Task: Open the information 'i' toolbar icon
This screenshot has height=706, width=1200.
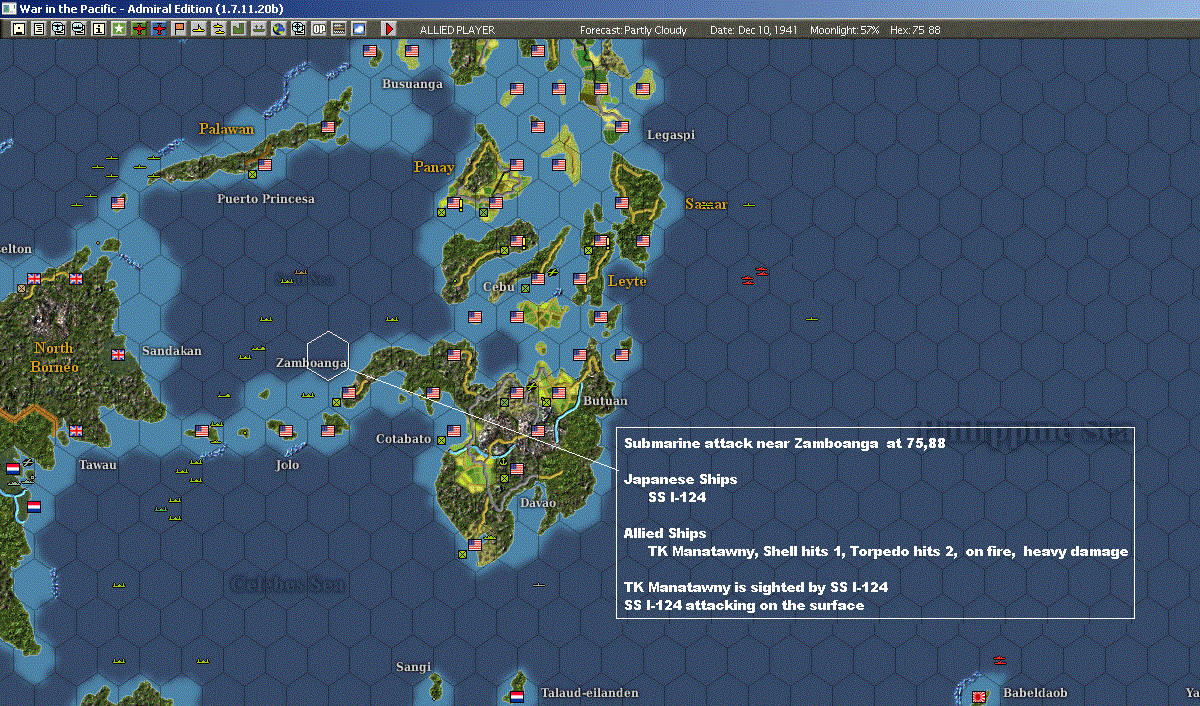Action: pos(98,29)
